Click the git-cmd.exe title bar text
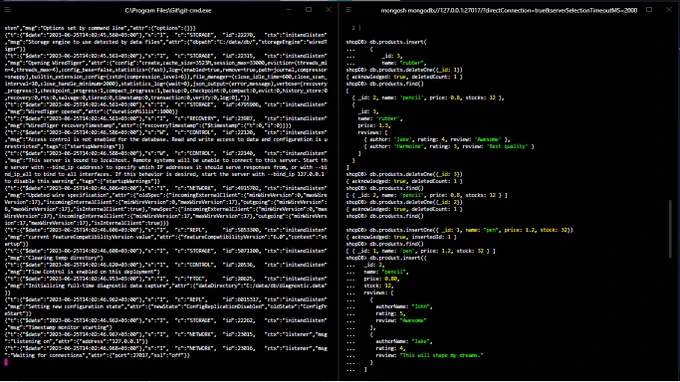This screenshot has width=680, height=382. 168,10
